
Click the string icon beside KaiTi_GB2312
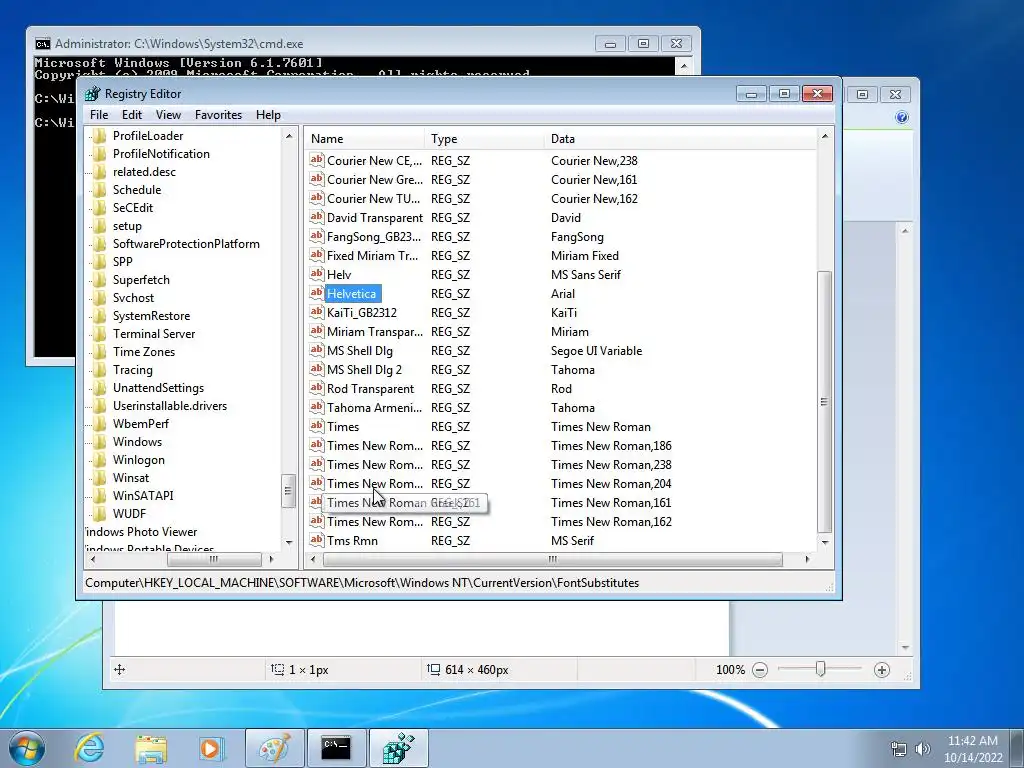(x=317, y=312)
